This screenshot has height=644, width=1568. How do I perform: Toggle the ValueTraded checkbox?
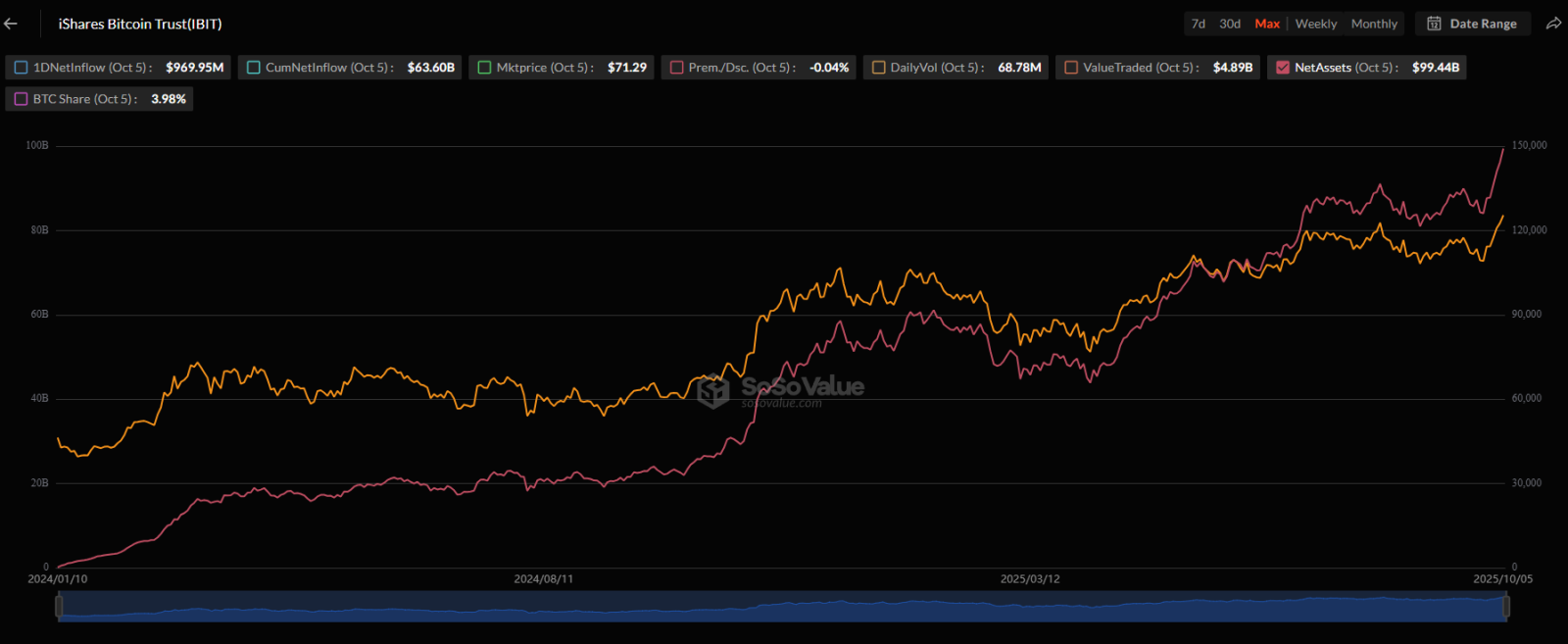point(1071,68)
